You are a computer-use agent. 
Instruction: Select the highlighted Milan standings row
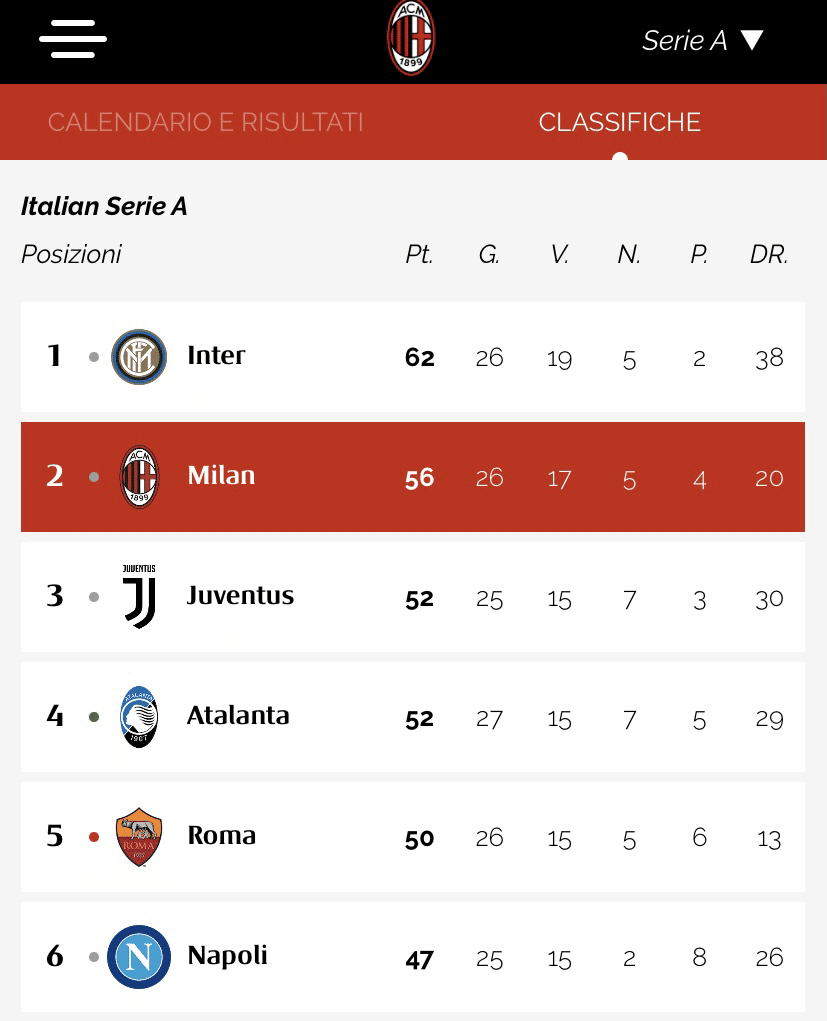pyautogui.click(x=412, y=477)
